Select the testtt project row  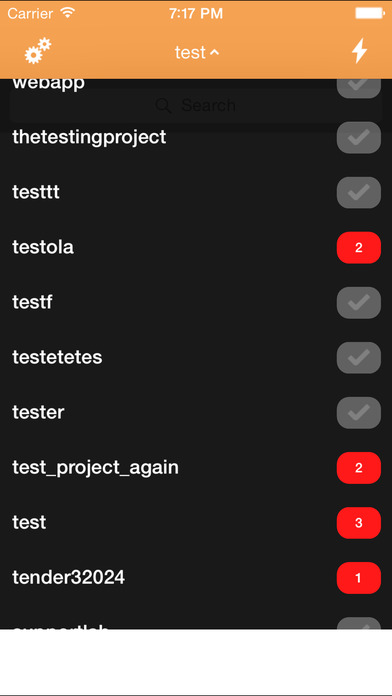click(x=196, y=192)
